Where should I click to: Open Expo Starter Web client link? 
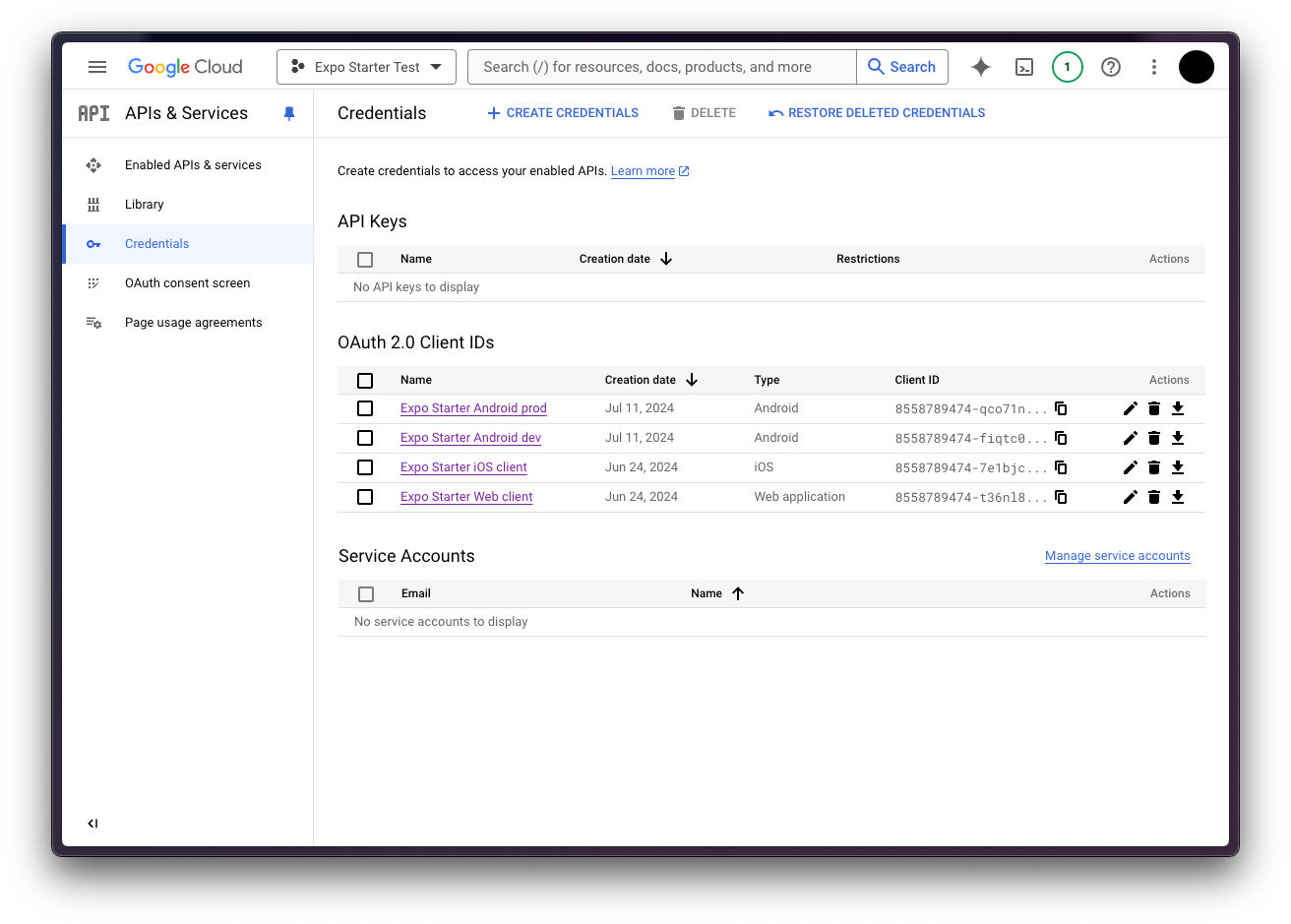click(x=466, y=497)
